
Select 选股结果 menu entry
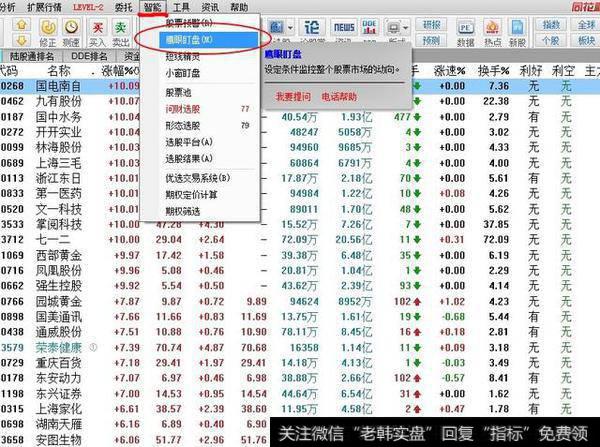pos(209,158)
